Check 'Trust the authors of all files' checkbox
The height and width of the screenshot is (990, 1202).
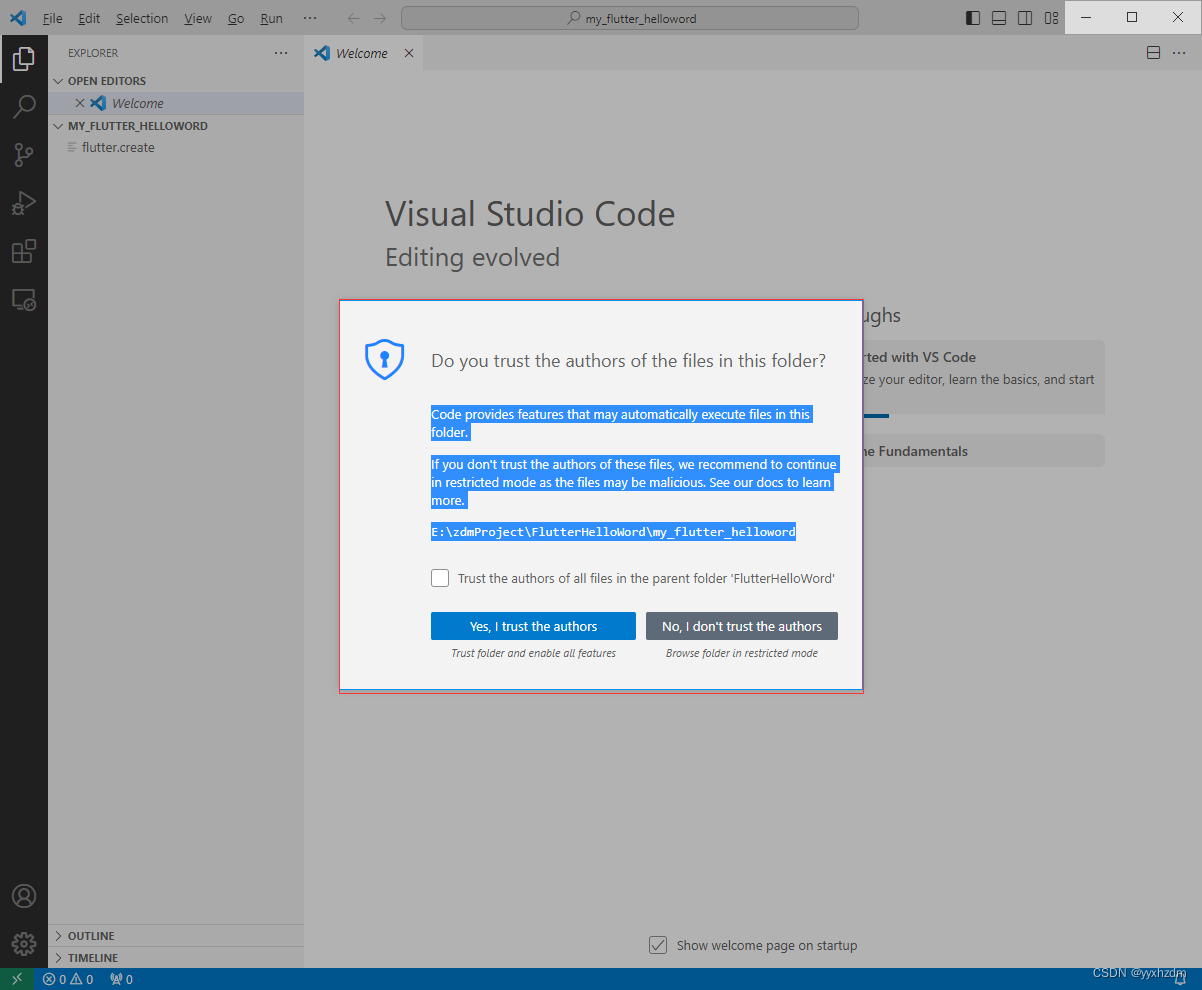[440, 577]
